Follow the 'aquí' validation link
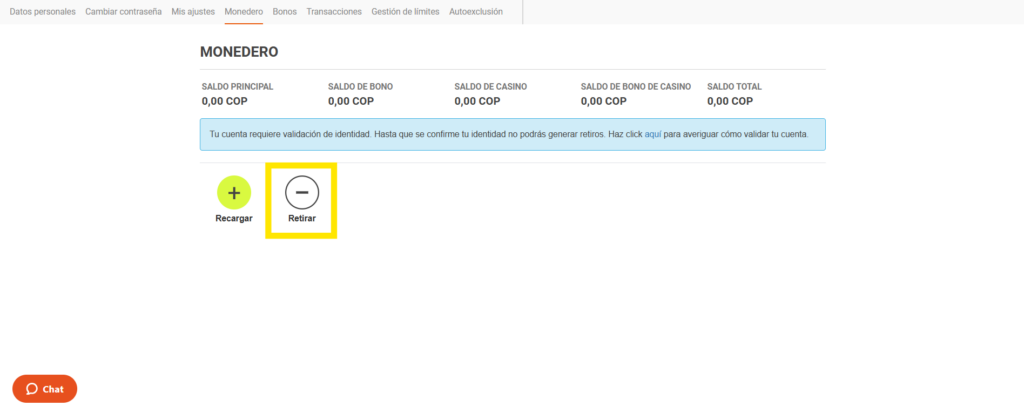1024x406 pixels. pyautogui.click(x=653, y=134)
